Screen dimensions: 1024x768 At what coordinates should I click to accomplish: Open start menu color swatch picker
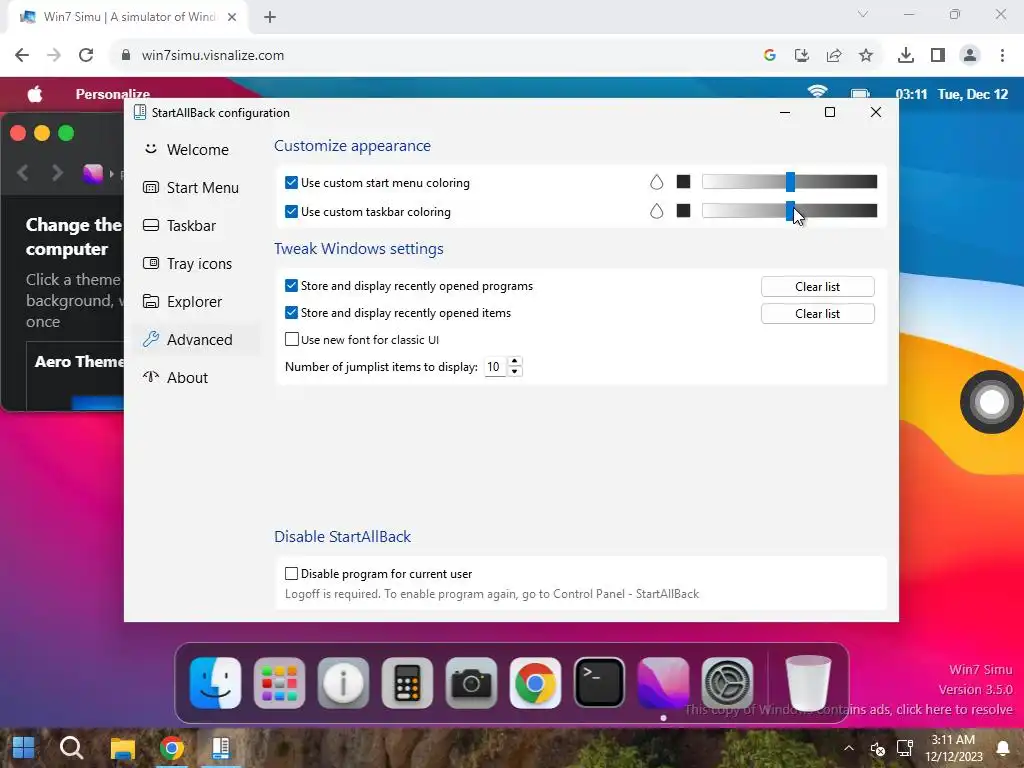click(x=683, y=182)
